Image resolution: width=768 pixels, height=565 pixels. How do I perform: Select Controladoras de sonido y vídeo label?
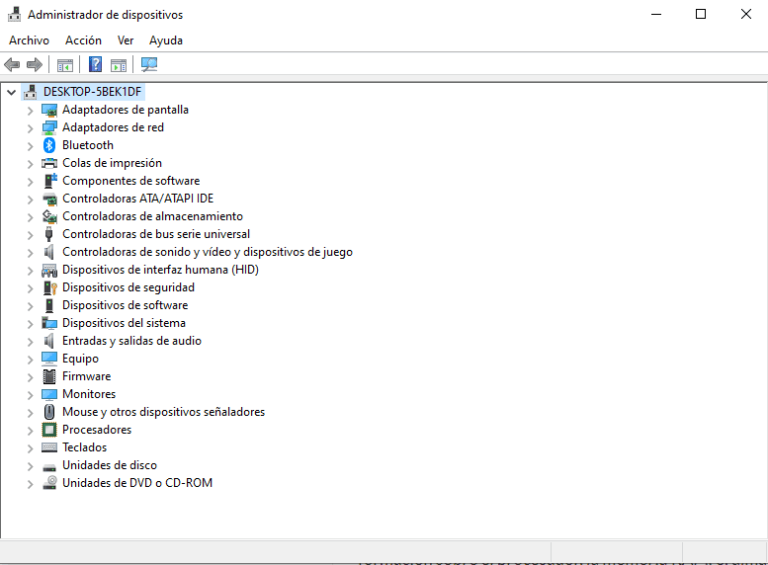click(x=207, y=252)
